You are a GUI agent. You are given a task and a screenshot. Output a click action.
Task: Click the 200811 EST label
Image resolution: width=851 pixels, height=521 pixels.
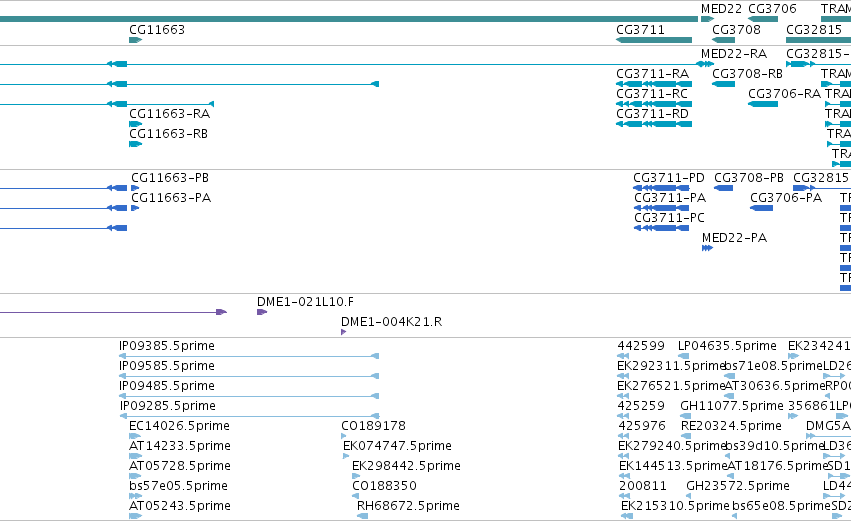pyautogui.click(x=643, y=486)
